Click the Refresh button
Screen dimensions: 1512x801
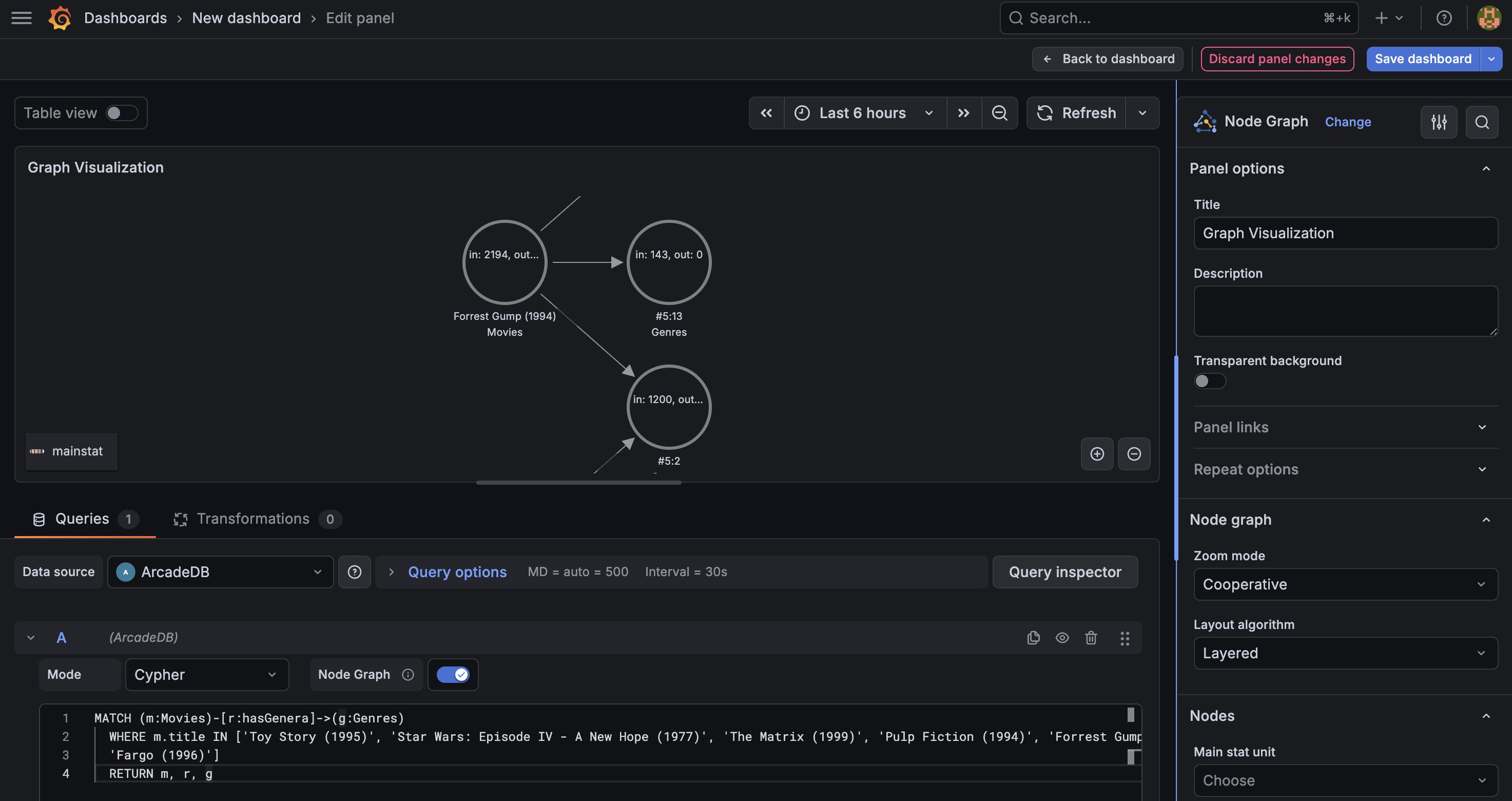pos(1076,113)
